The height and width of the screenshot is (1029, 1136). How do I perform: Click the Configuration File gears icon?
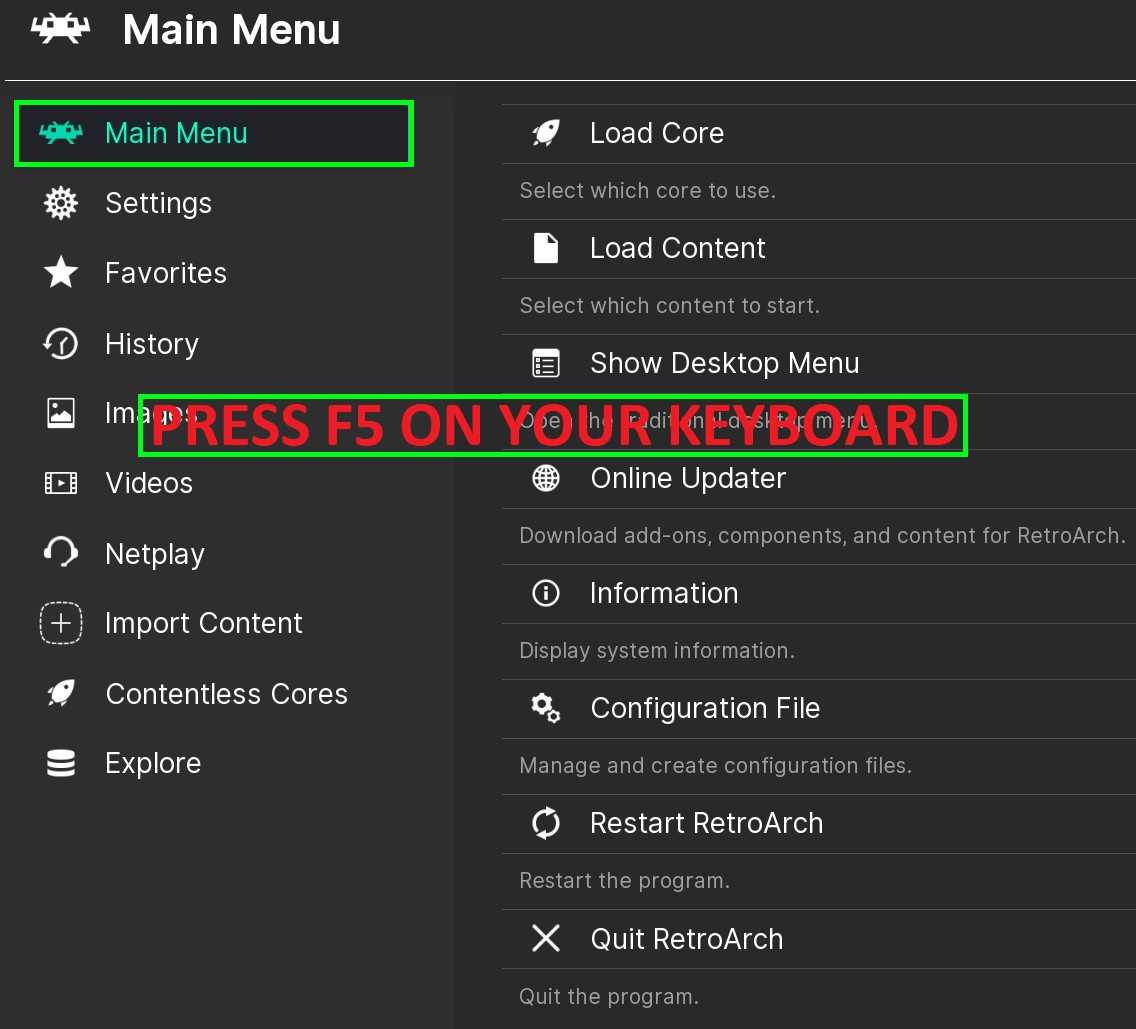click(546, 708)
